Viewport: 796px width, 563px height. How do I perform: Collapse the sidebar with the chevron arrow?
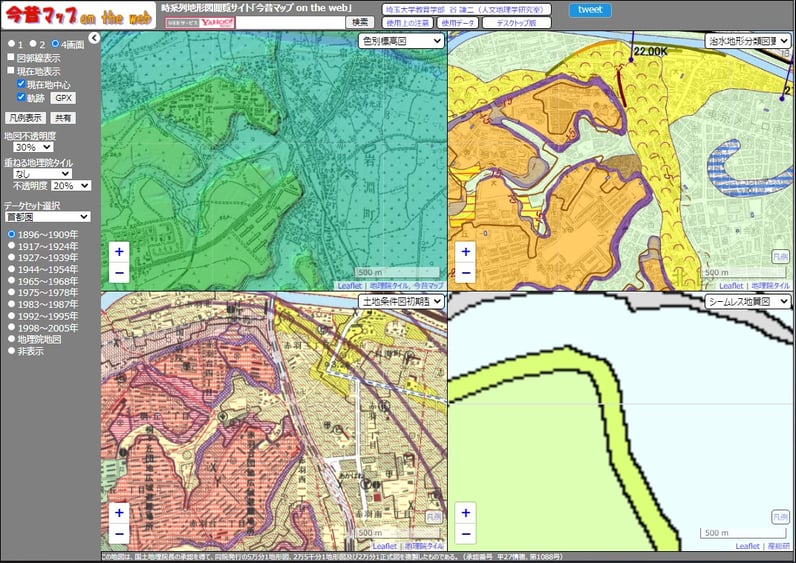pos(94,38)
